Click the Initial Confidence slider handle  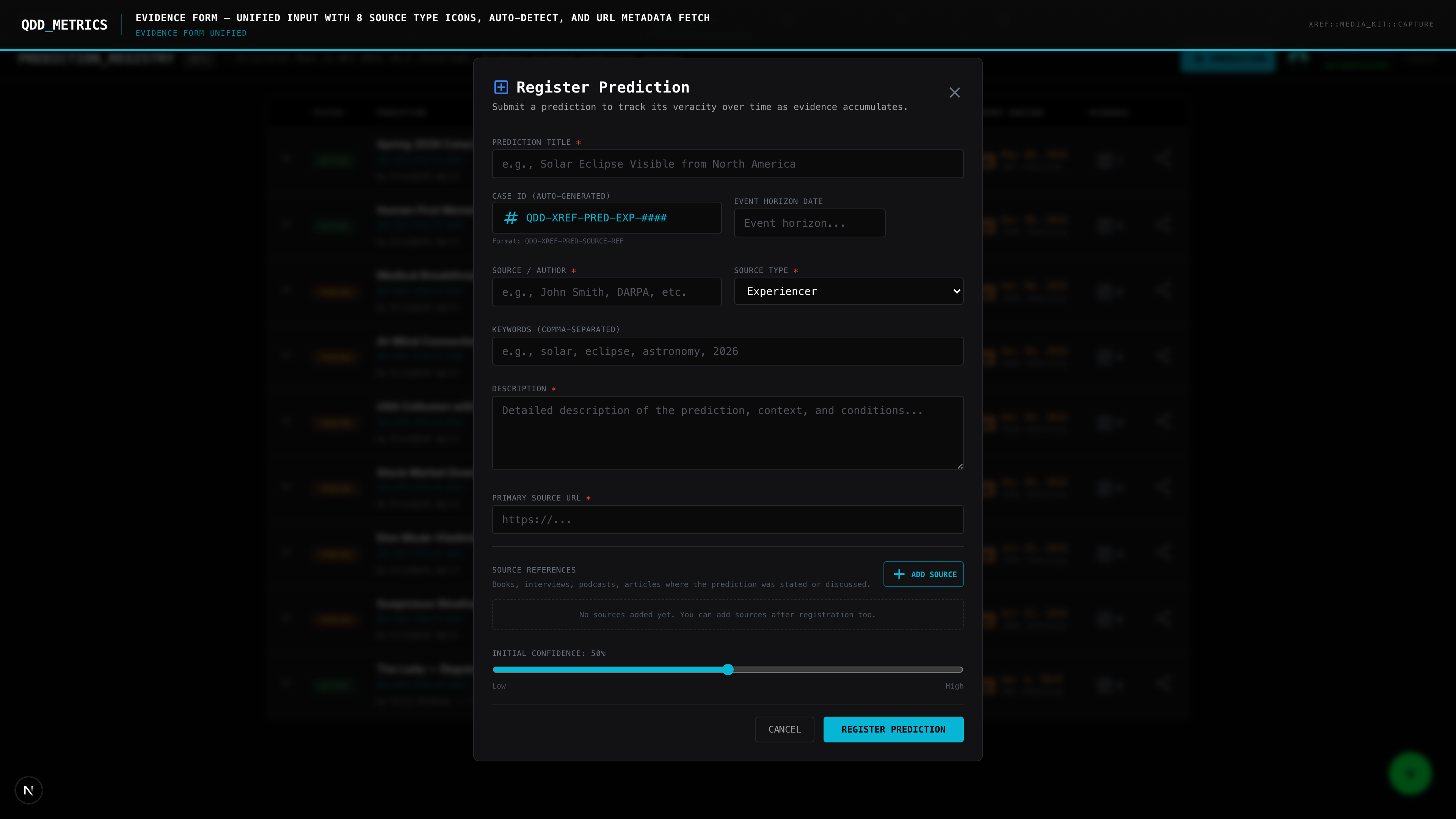click(728, 670)
